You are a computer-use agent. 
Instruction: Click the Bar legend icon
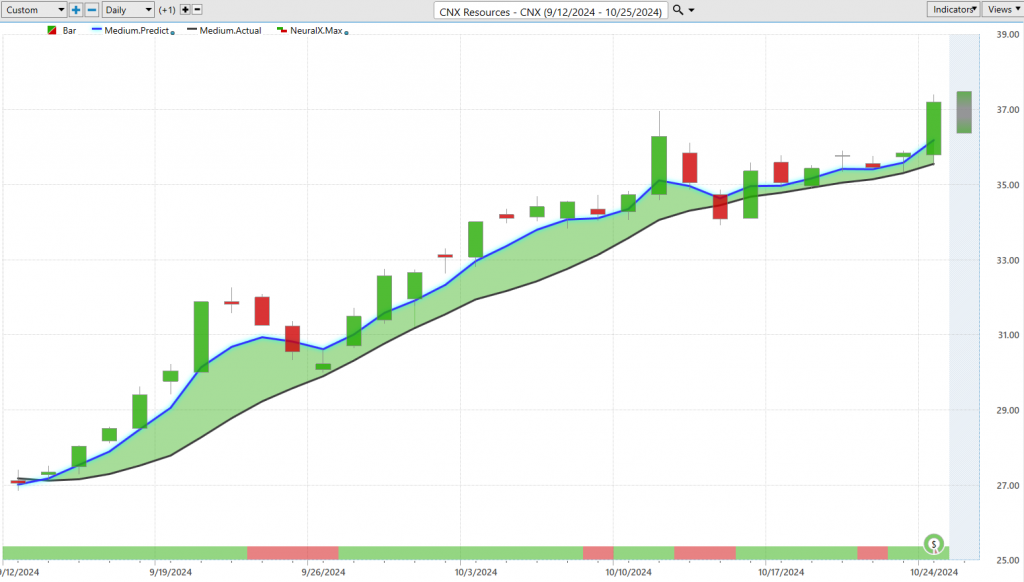[52, 31]
